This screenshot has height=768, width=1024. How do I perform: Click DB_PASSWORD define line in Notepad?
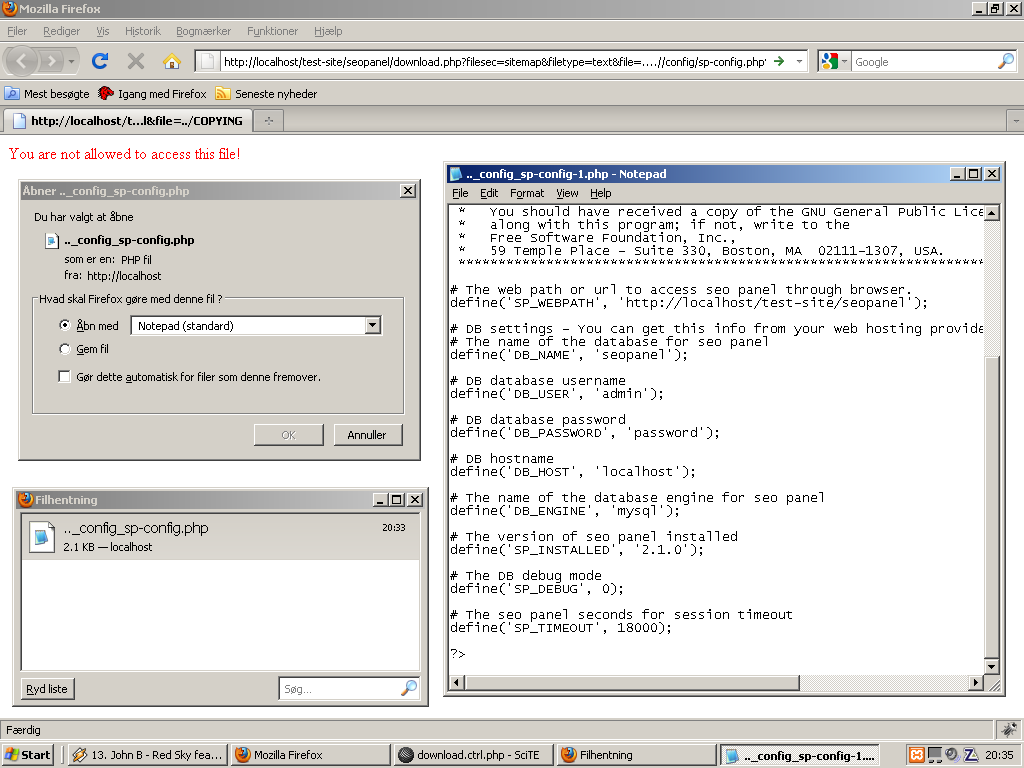[584, 433]
